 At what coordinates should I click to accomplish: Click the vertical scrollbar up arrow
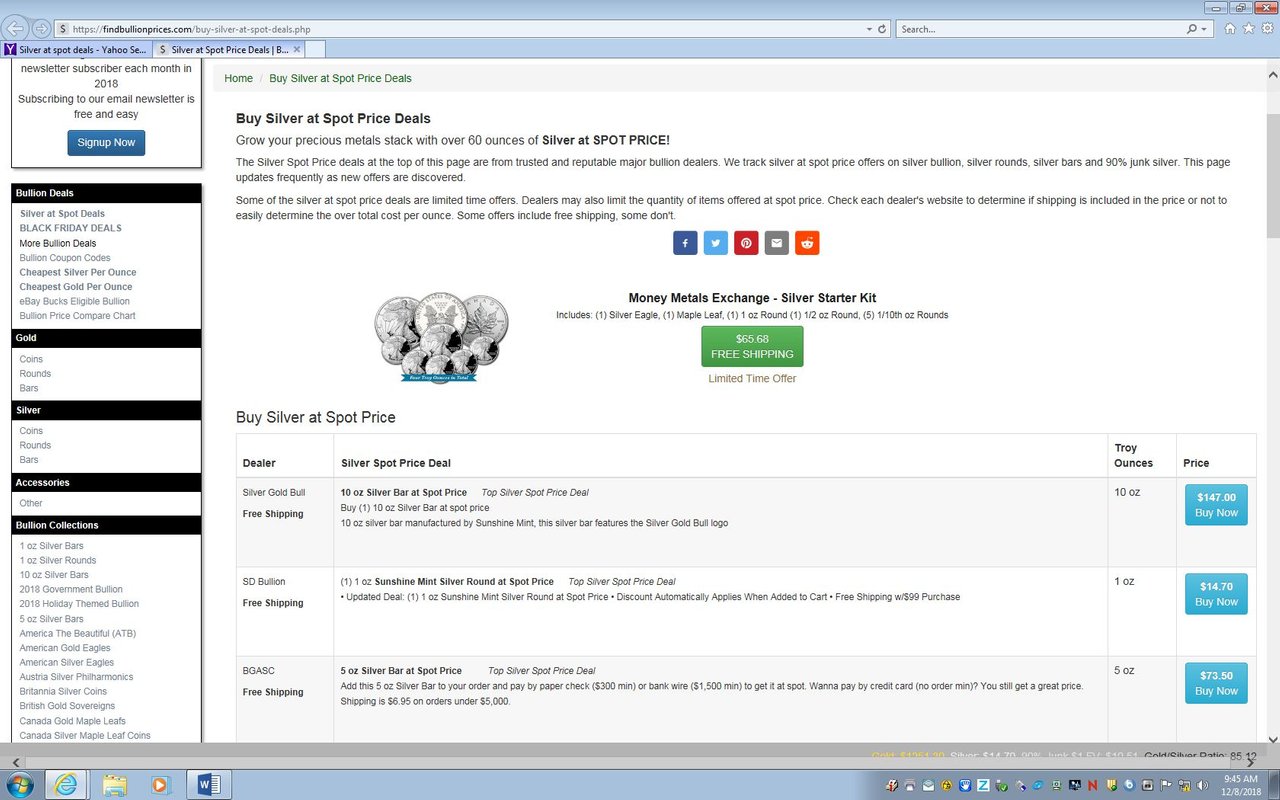(1272, 73)
